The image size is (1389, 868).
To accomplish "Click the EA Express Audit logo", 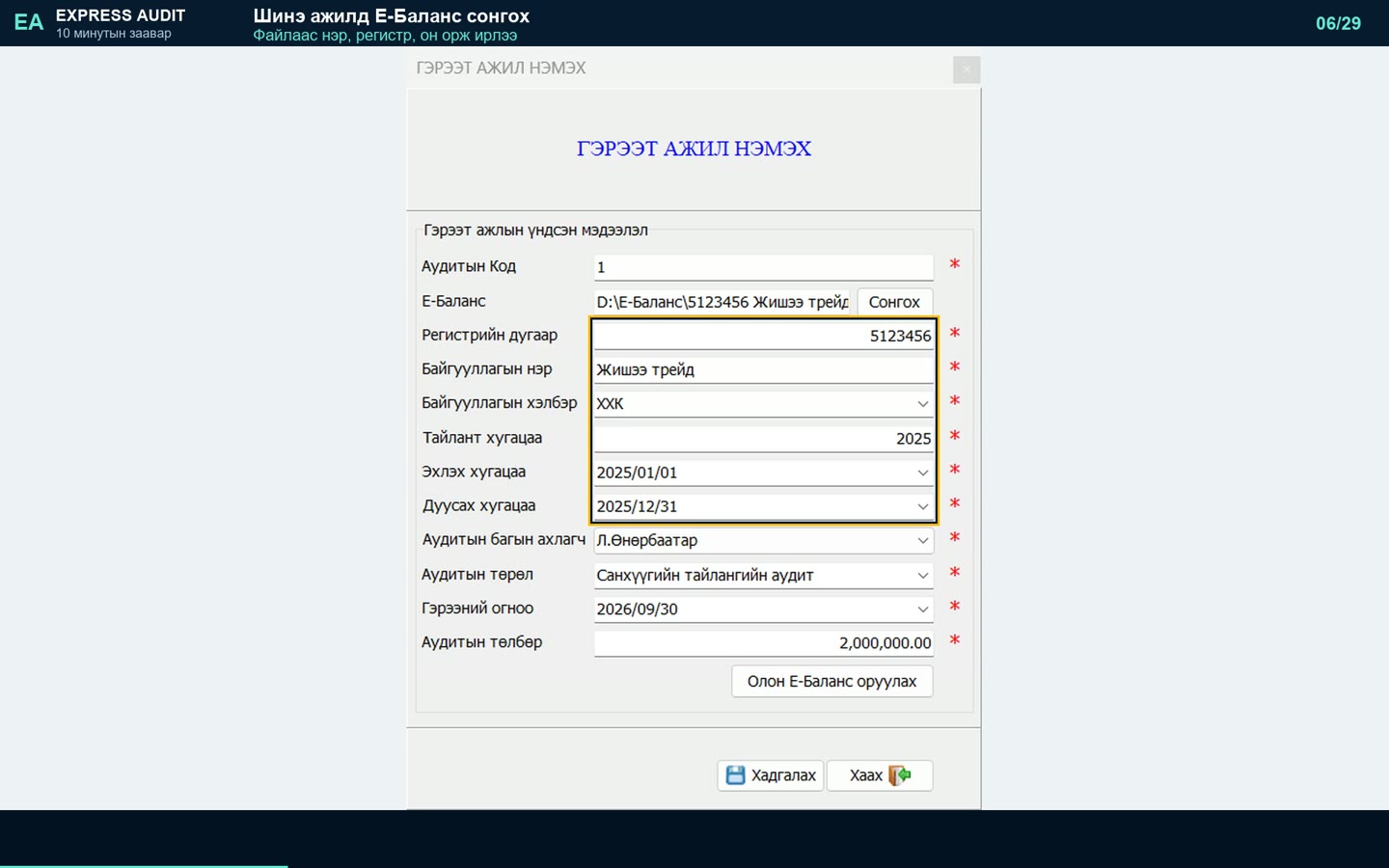I will [x=29, y=22].
